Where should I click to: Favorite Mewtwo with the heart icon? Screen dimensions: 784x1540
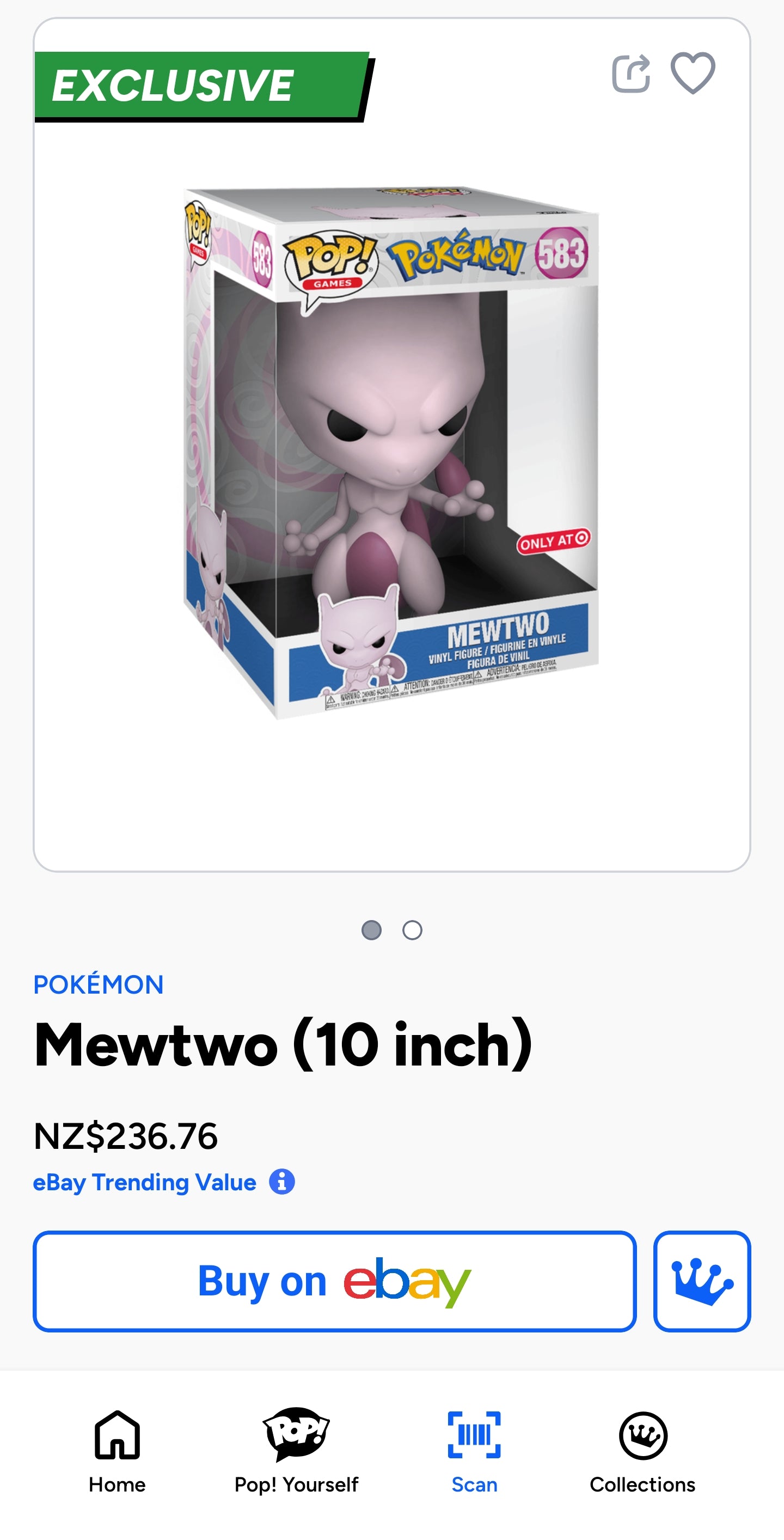tap(693, 73)
